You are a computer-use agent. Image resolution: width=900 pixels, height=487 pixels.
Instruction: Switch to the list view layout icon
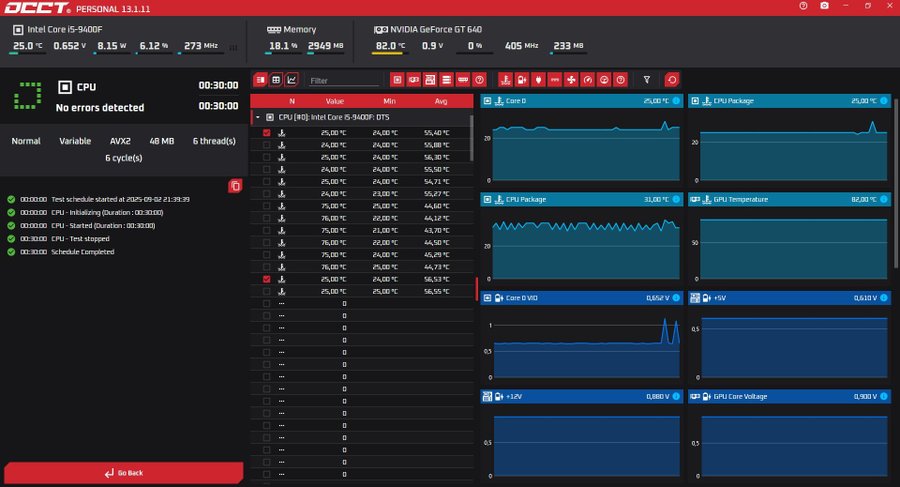[261, 80]
